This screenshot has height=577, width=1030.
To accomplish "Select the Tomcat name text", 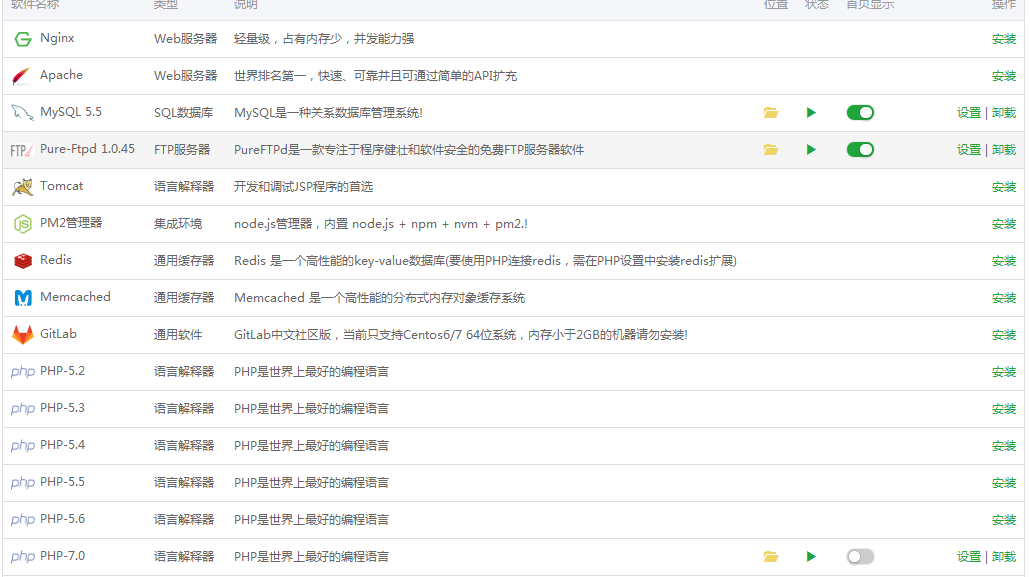I will click(x=62, y=186).
